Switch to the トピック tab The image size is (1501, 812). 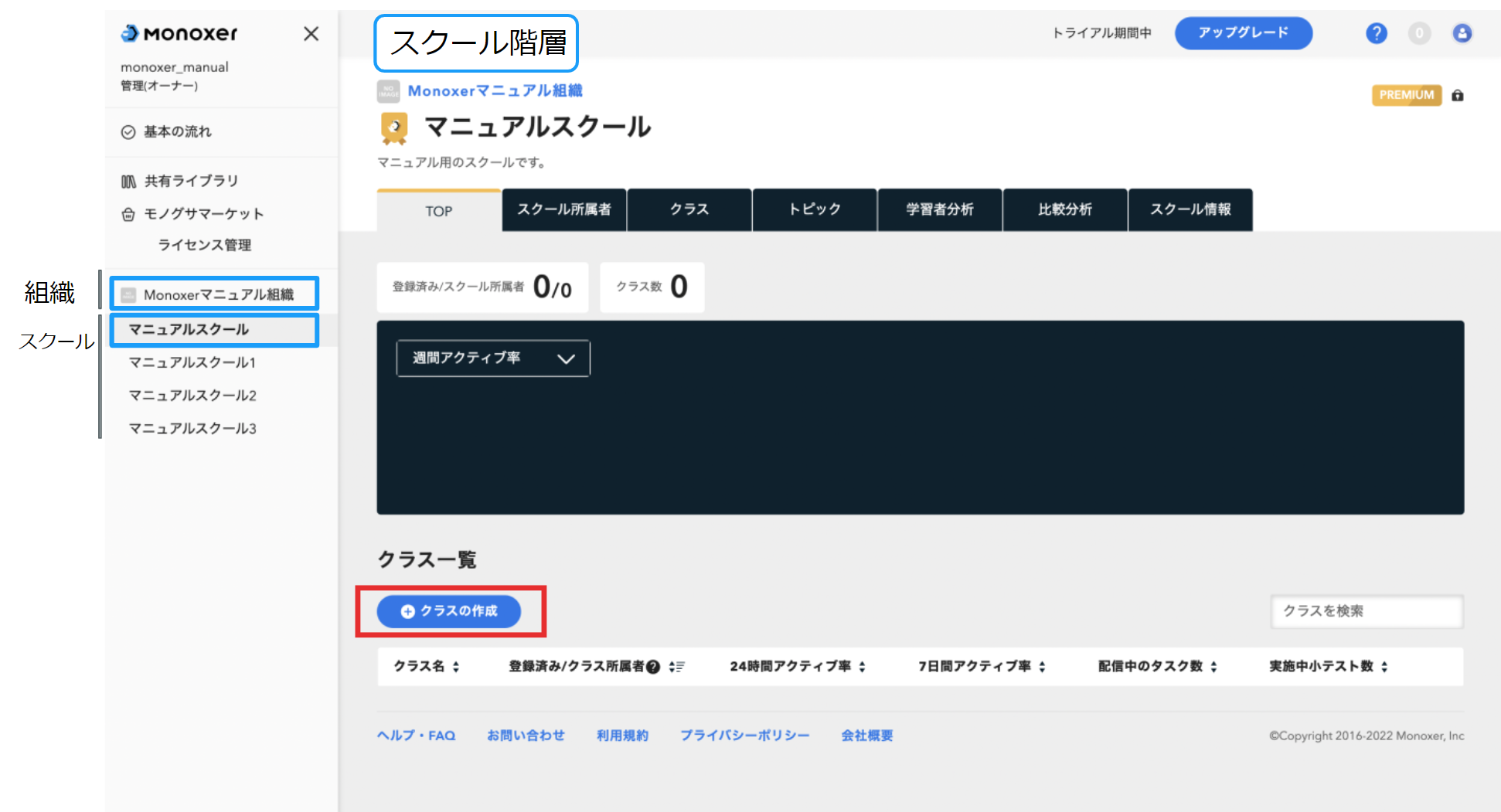(x=815, y=209)
